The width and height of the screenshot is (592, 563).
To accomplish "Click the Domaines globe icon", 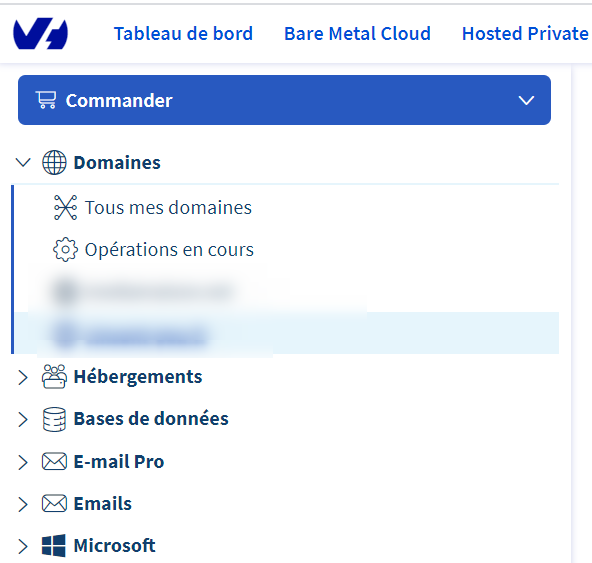I will [54, 162].
